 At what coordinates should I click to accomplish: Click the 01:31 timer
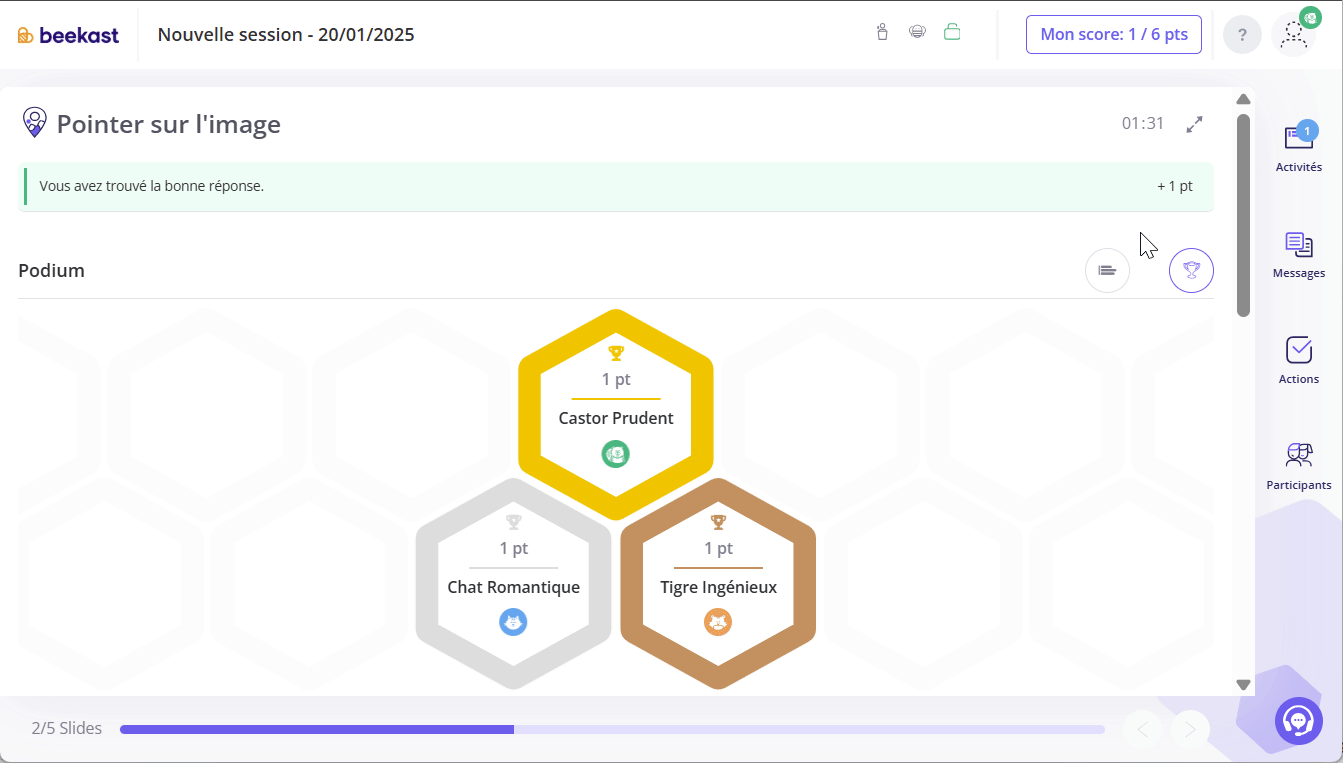point(1143,124)
